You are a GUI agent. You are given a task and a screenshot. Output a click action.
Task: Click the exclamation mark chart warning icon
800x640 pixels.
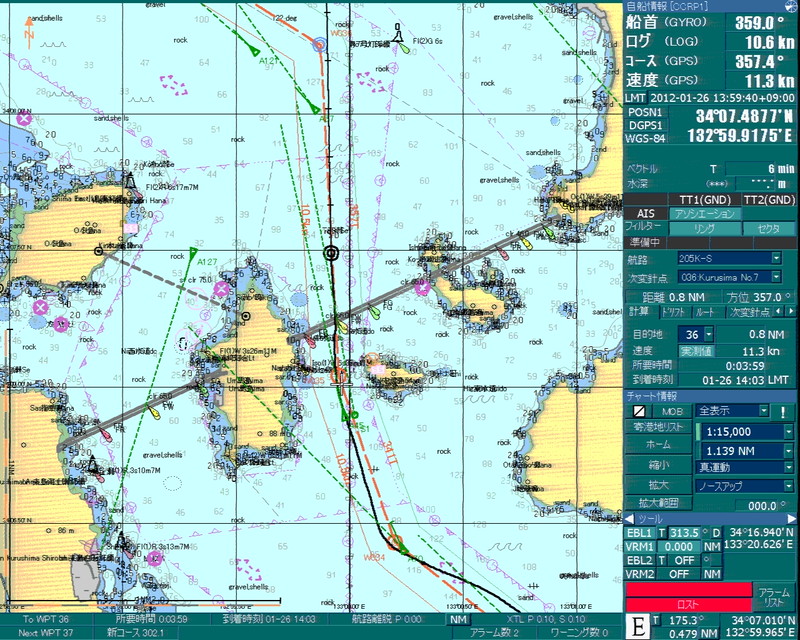coord(783,411)
